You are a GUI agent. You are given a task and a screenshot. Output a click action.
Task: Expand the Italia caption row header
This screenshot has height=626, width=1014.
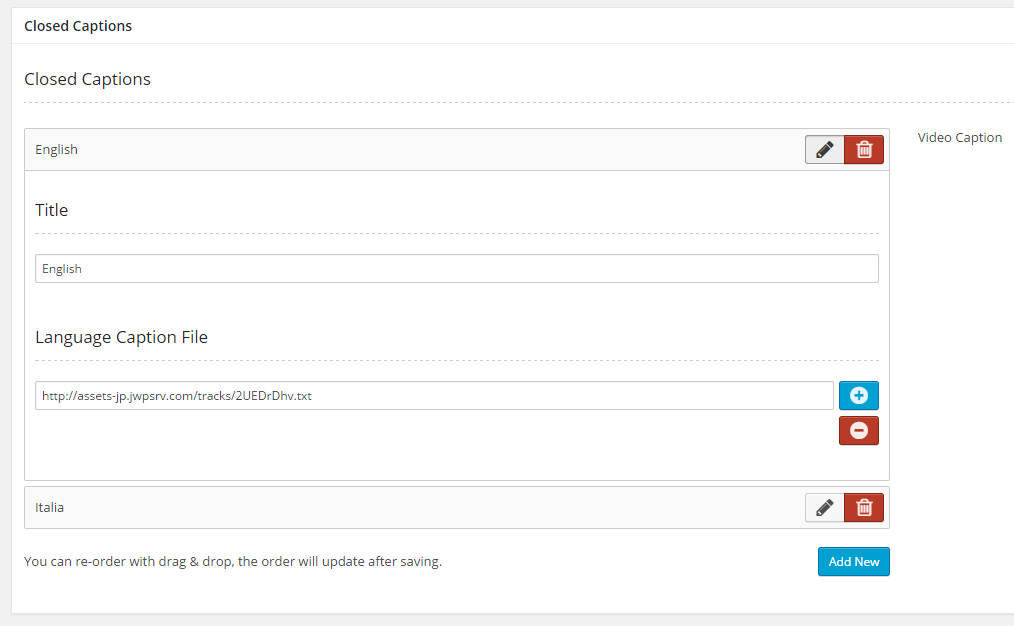click(400, 508)
